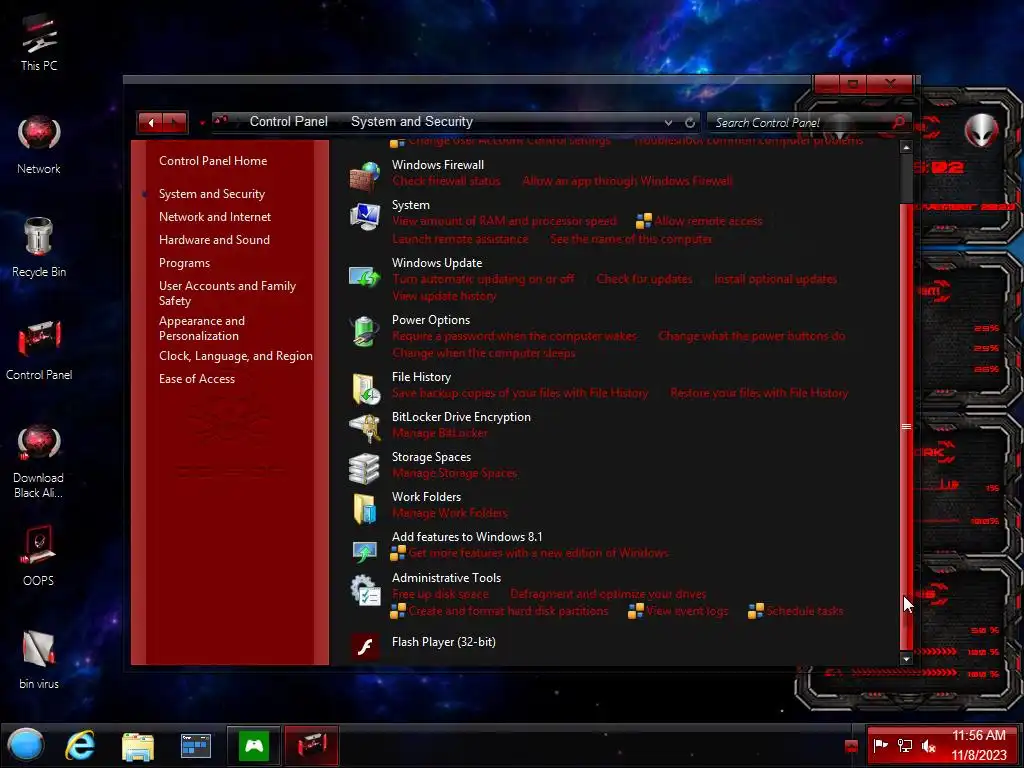Open the Download Black Ali... desktop icon

39,461
